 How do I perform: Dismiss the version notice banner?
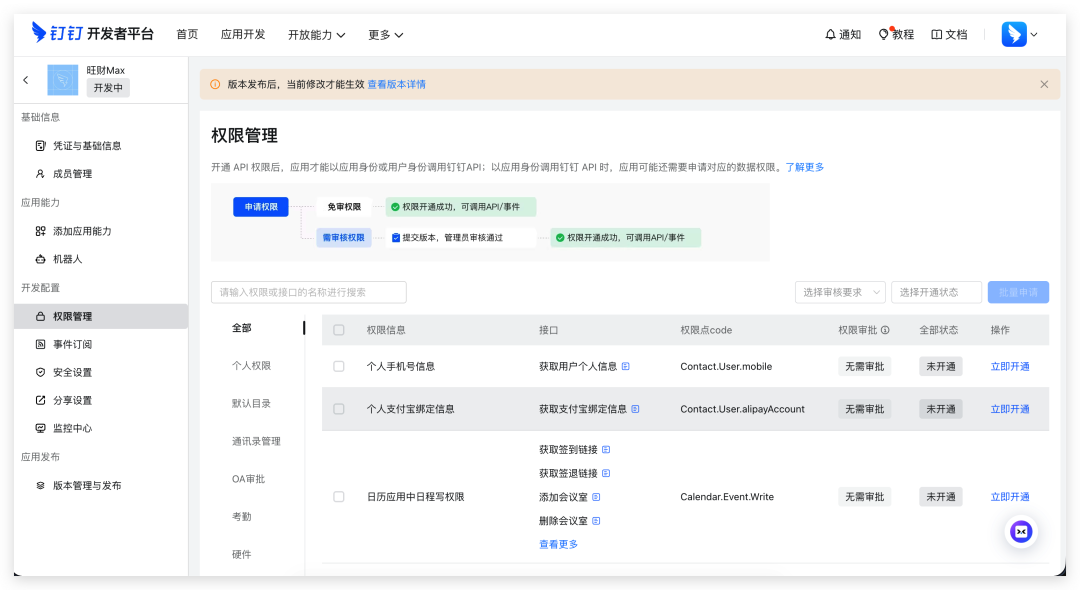tap(1044, 84)
